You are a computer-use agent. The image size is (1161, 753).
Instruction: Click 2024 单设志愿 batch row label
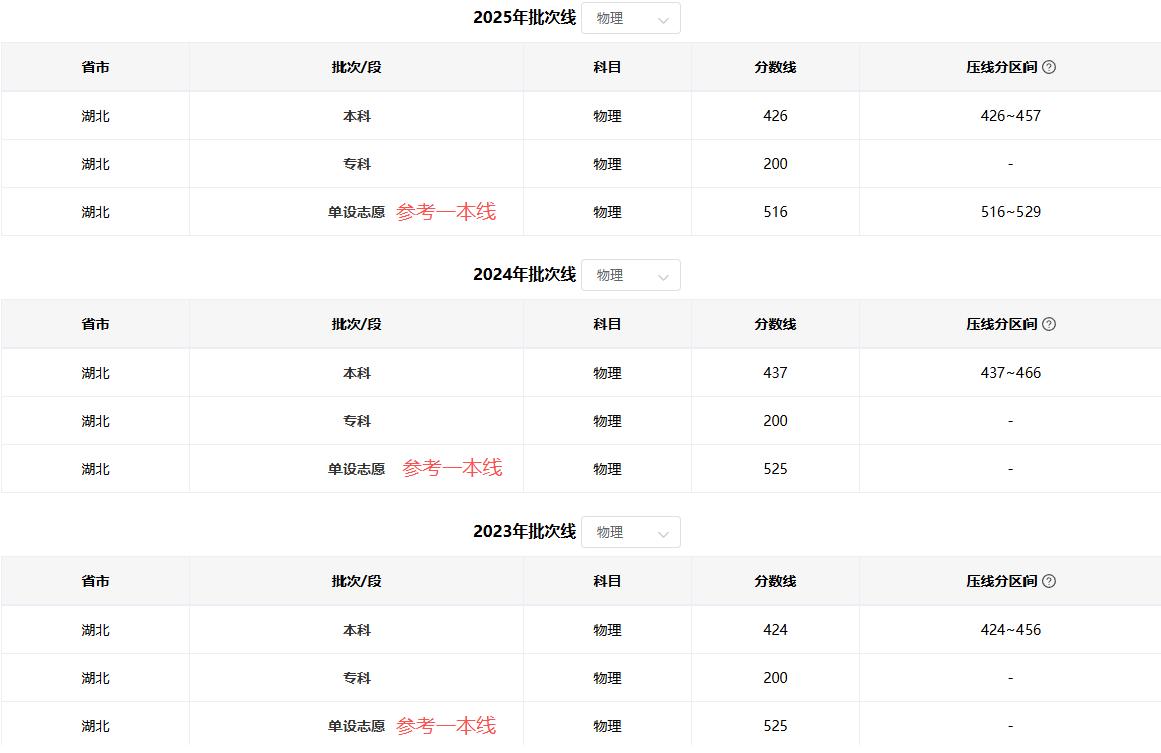point(356,469)
